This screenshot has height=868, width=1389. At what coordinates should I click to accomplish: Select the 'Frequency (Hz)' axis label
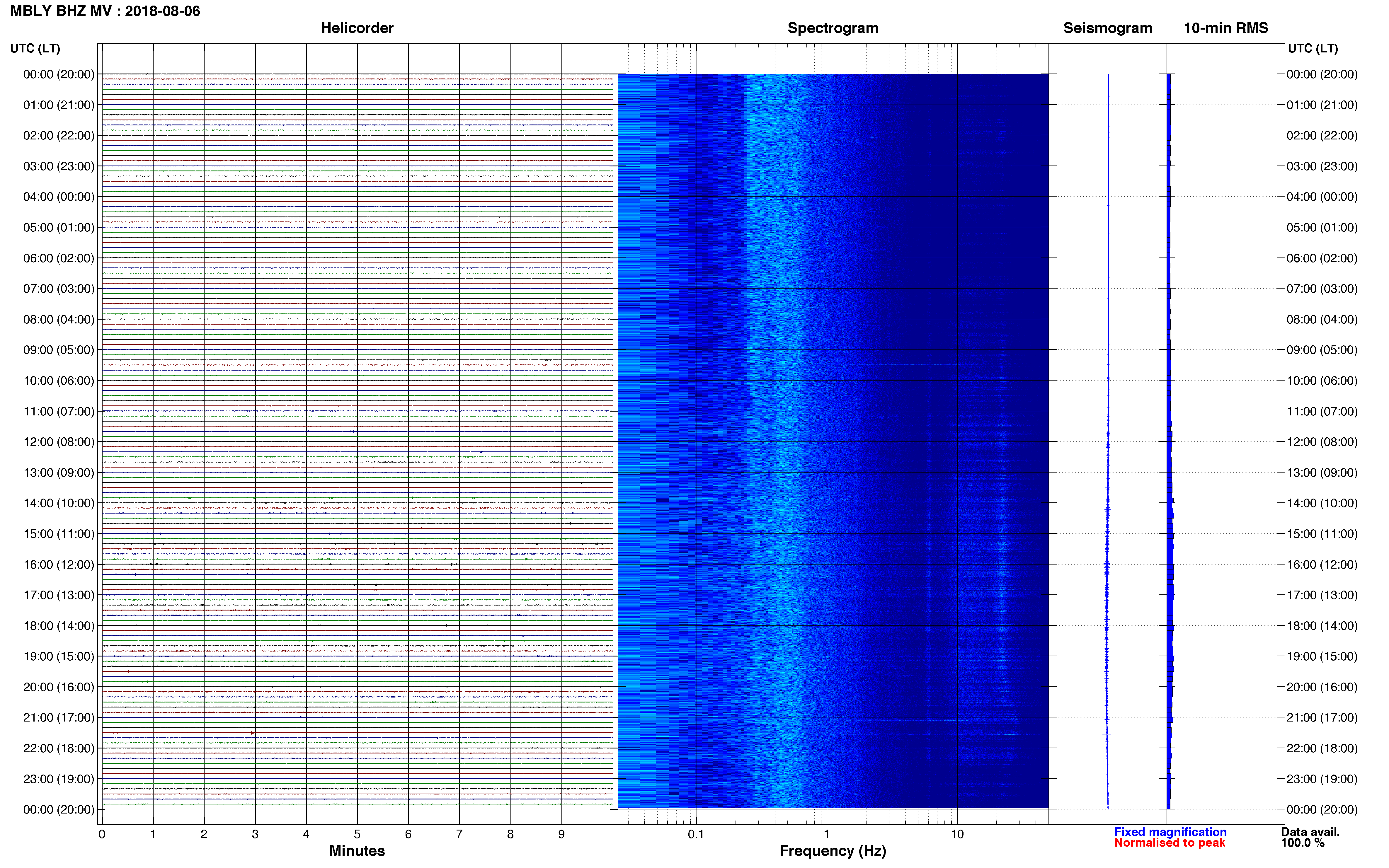click(x=833, y=851)
